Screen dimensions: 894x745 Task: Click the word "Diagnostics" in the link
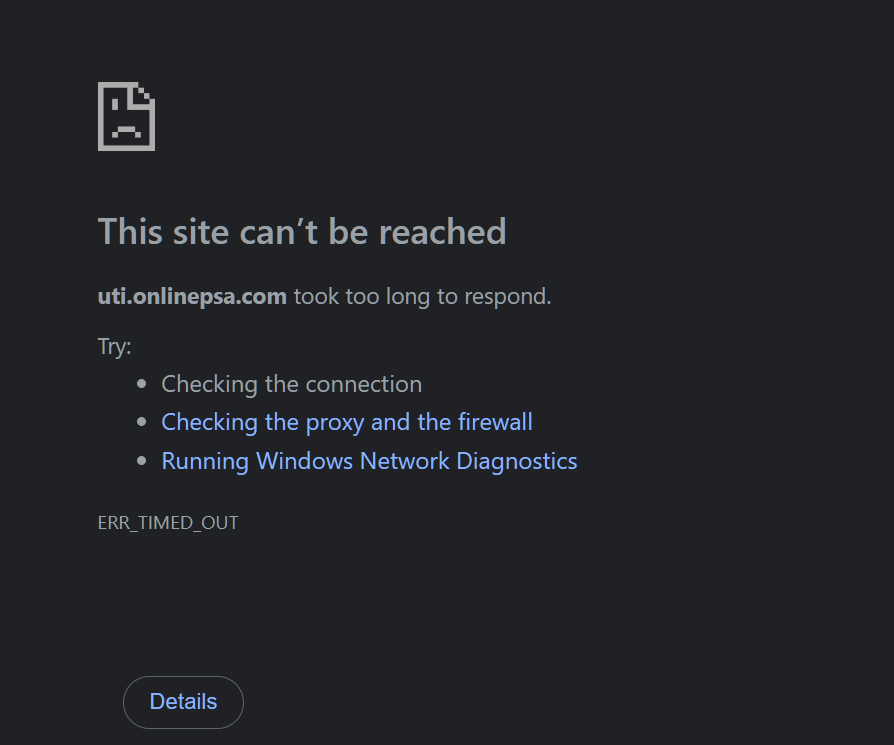tap(517, 461)
